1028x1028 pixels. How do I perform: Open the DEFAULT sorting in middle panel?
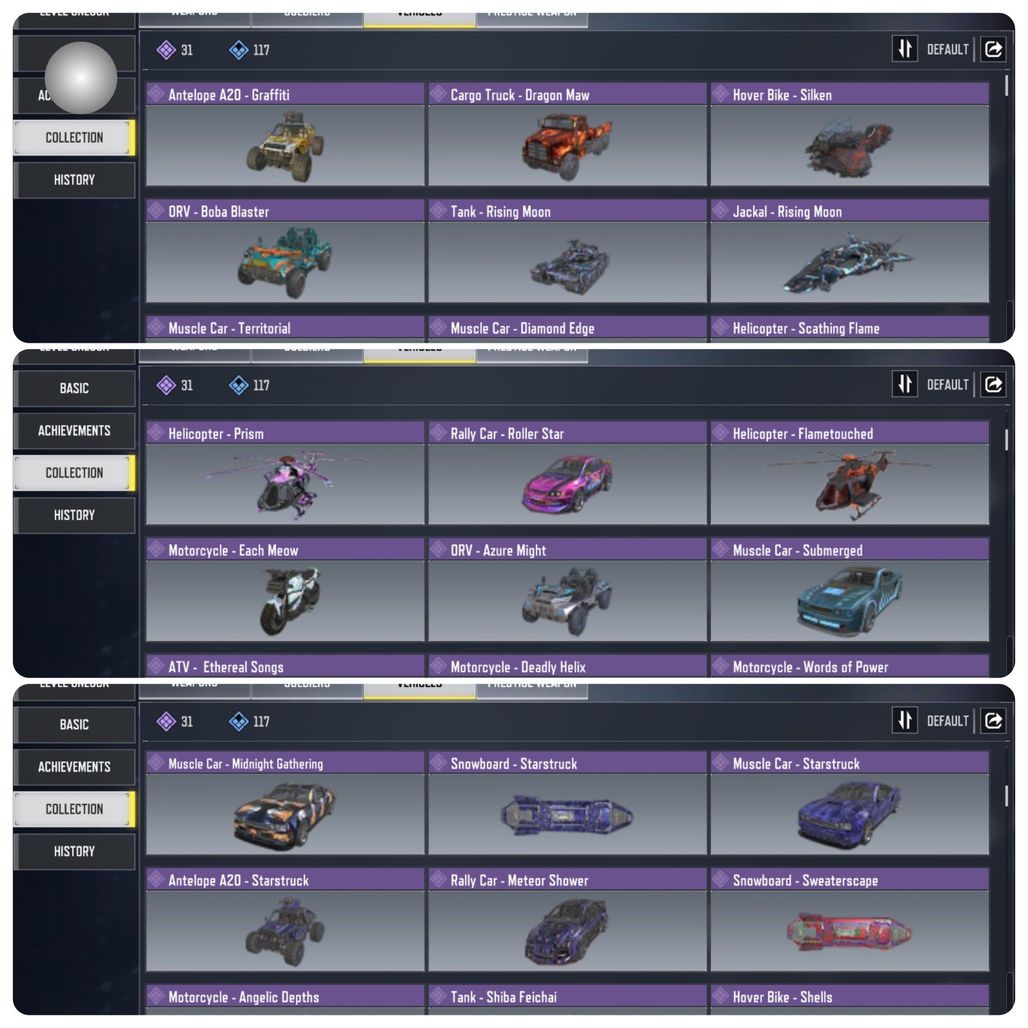point(947,384)
